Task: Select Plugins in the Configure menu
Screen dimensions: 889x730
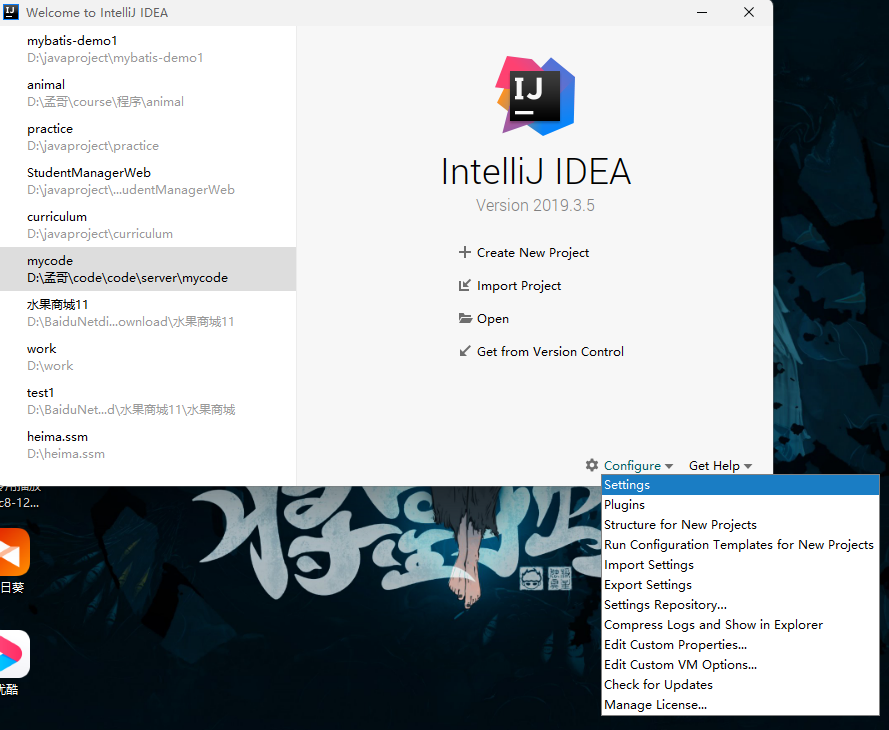Action: click(x=624, y=504)
